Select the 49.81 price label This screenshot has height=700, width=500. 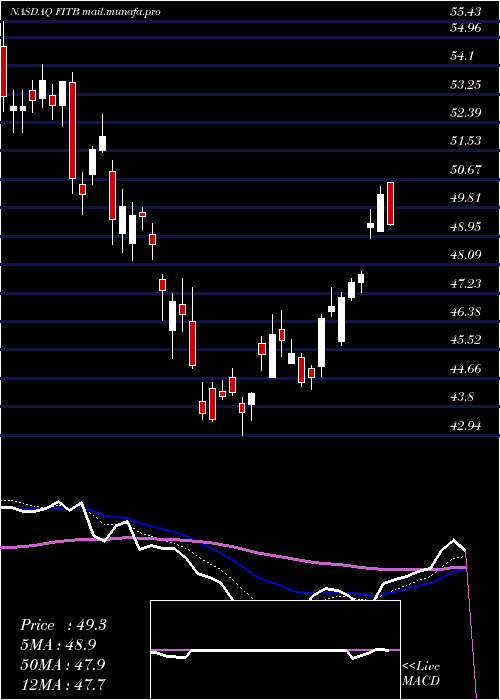pos(466,198)
